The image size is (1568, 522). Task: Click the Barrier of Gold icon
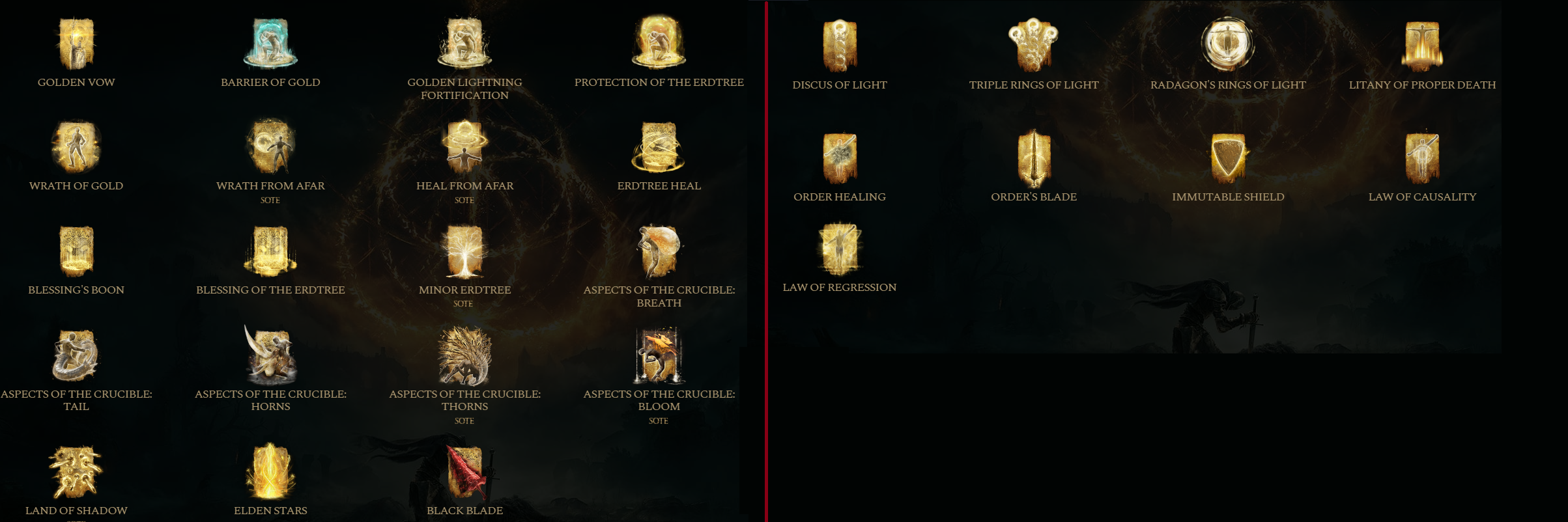(x=270, y=43)
